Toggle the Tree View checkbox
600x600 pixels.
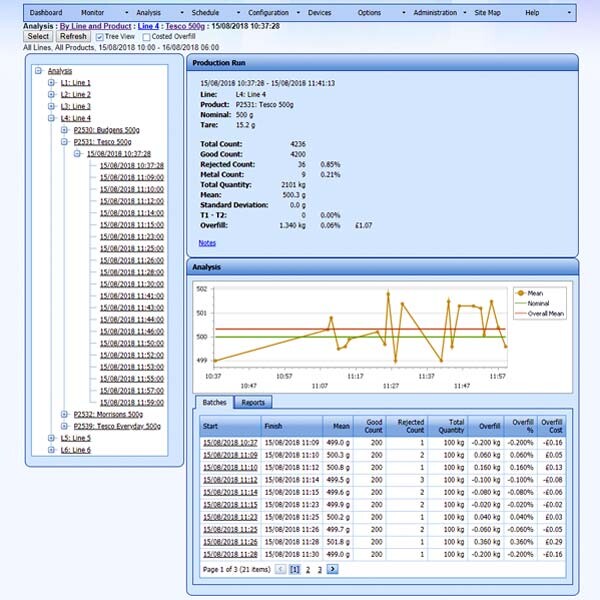pyautogui.click(x=99, y=36)
